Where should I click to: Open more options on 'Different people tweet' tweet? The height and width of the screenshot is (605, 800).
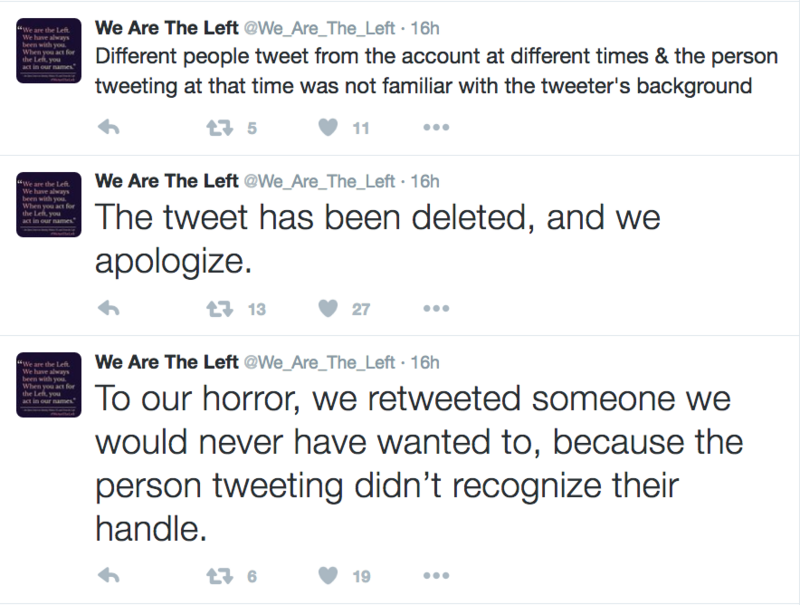436,128
